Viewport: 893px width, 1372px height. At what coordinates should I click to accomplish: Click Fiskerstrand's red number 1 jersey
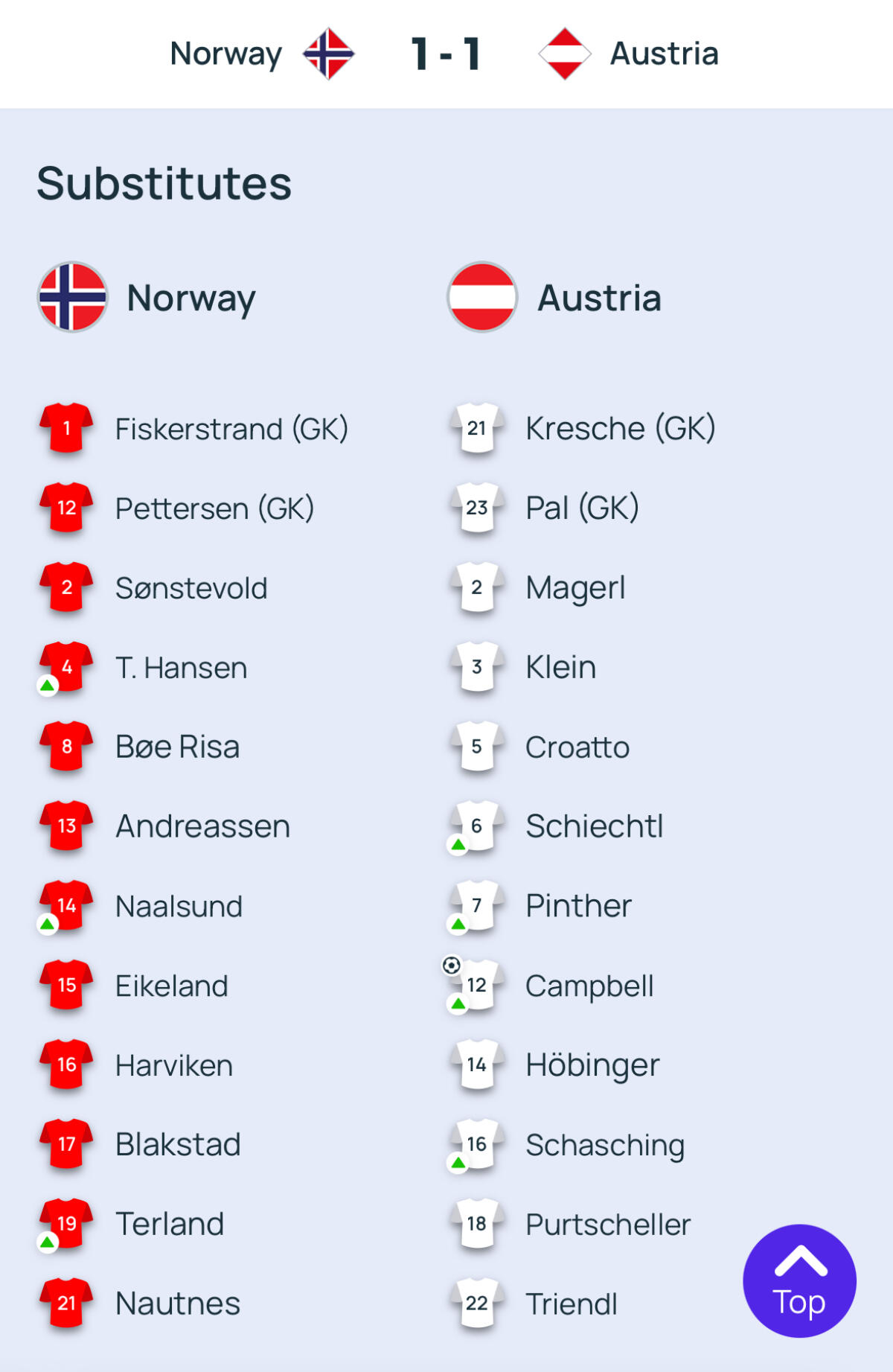coord(66,428)
